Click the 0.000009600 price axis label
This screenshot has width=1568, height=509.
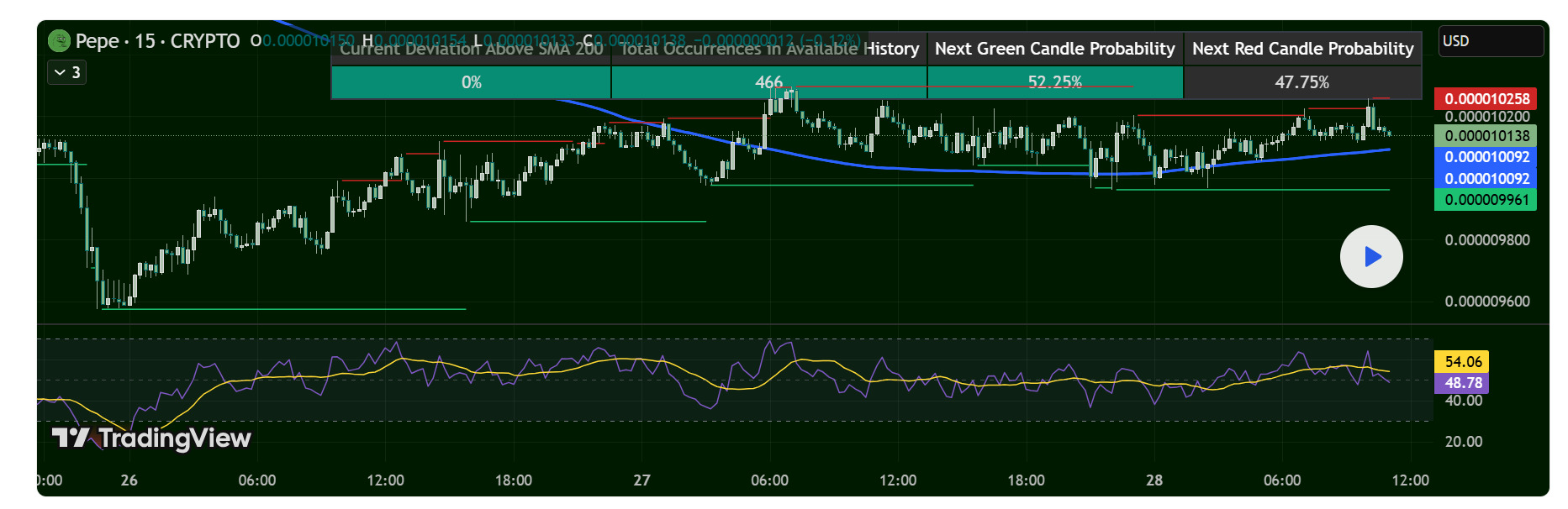(1486, 302)
